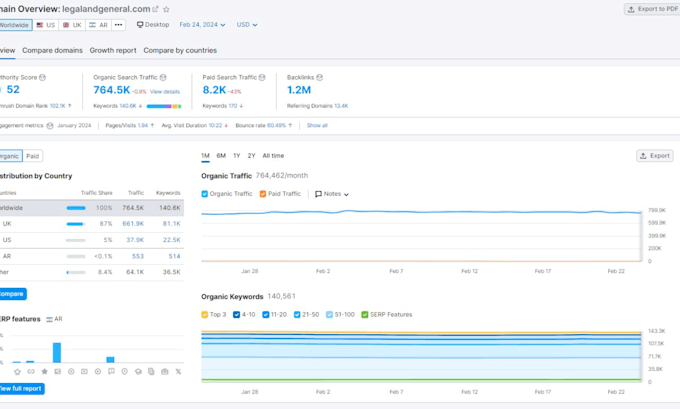
Task: Toggle the Paid Traffic checkbox
Action: 263,194
